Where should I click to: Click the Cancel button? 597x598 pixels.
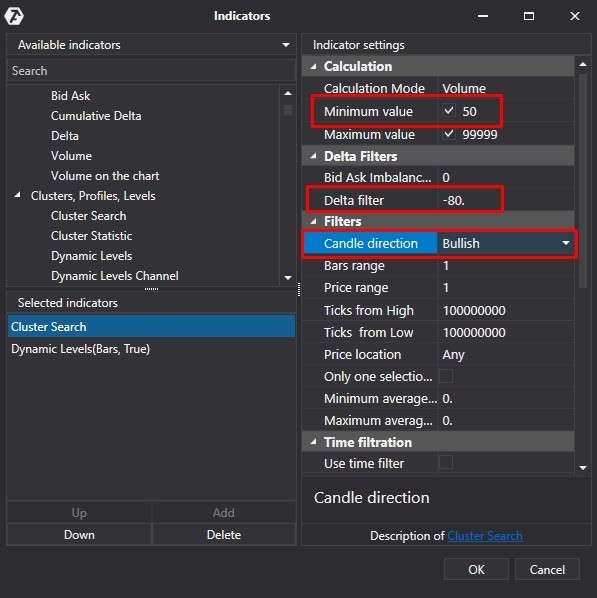pyautogui.click(x=547, y=570)
